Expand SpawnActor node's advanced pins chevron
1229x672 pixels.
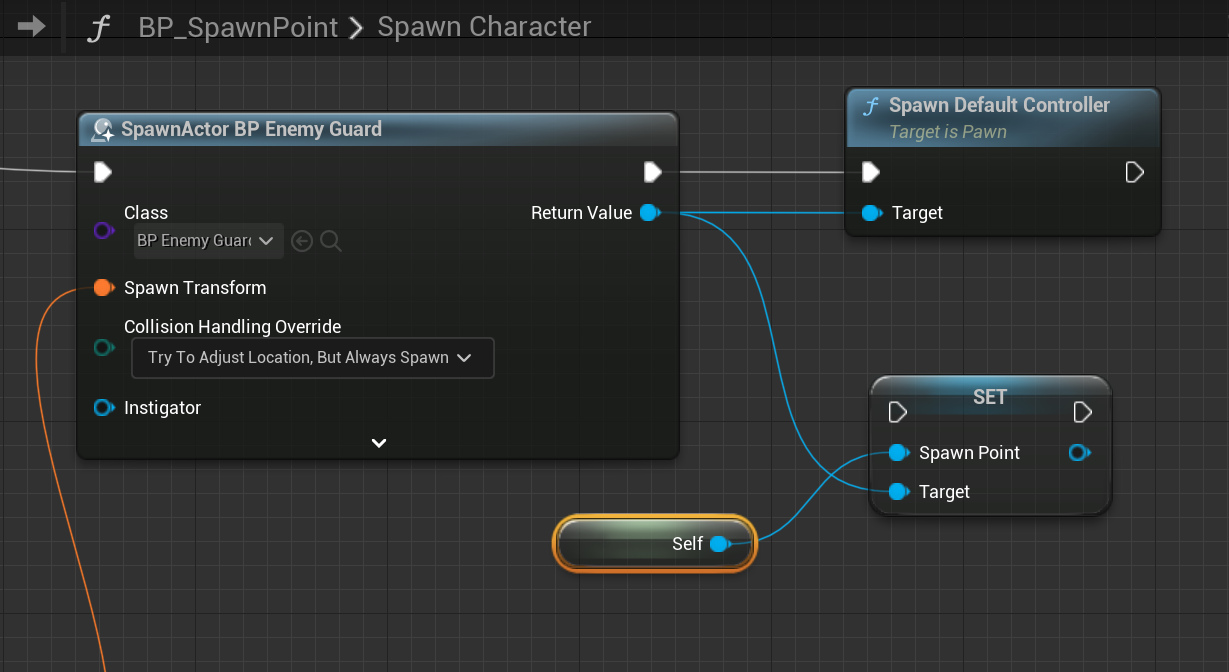(379, 443)
